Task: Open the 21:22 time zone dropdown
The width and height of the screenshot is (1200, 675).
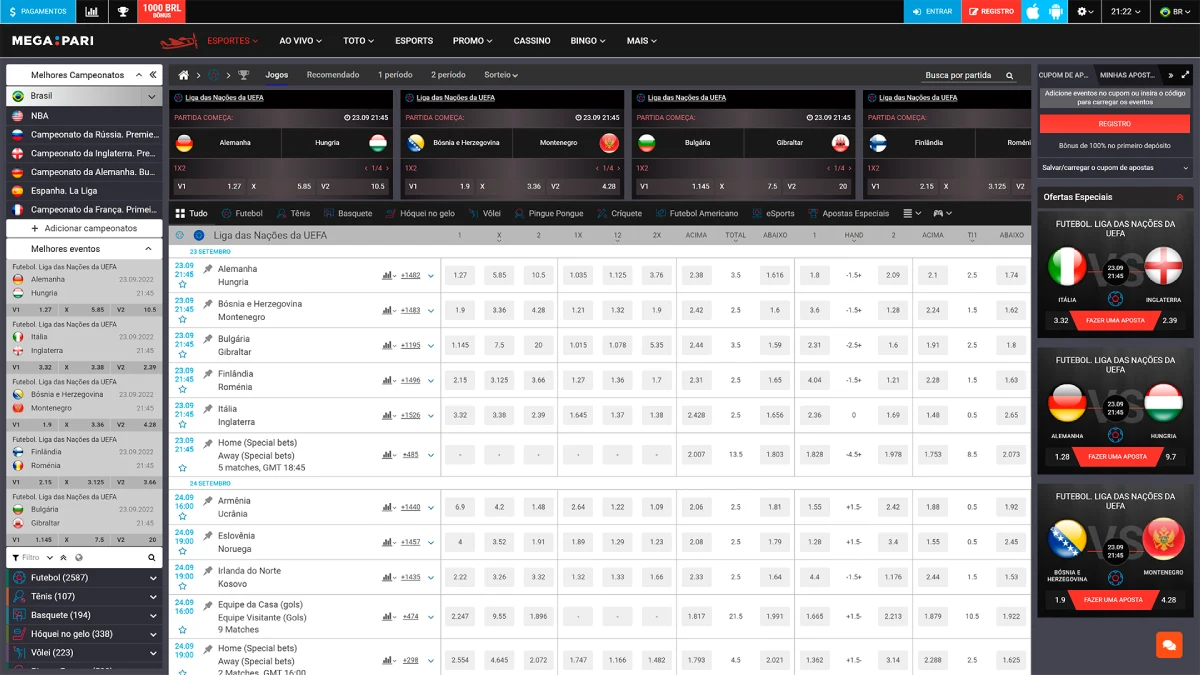Action: pos(1125,11)
